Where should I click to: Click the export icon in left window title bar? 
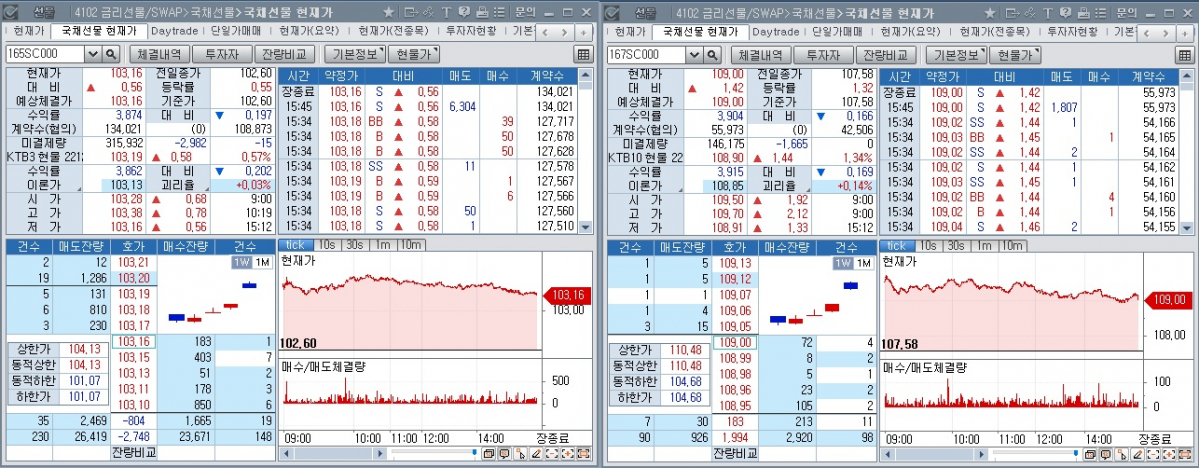[411, 12]
